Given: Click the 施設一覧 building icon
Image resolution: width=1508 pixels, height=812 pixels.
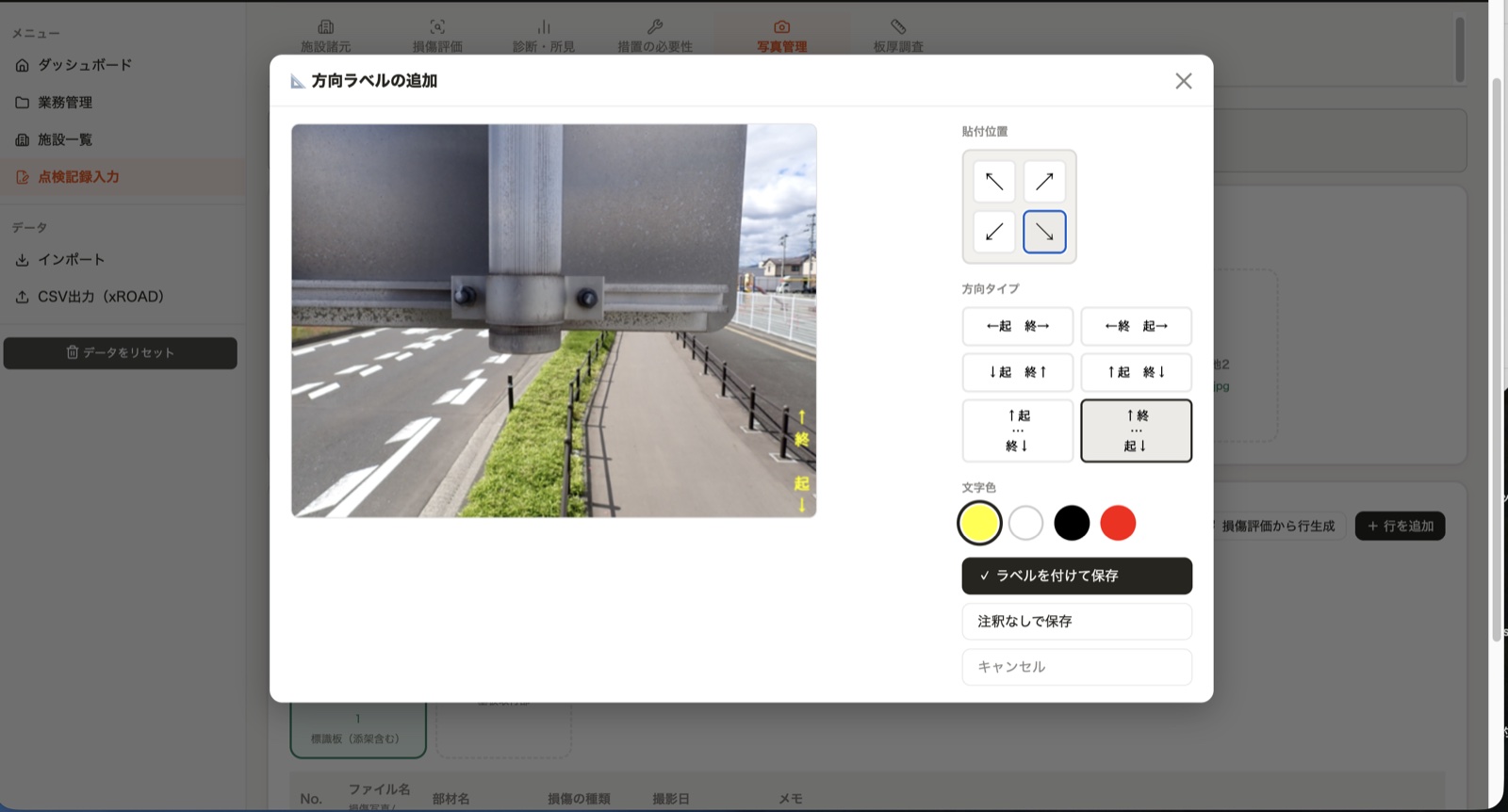Looking at the screenshot, I should tap(23, 139).
